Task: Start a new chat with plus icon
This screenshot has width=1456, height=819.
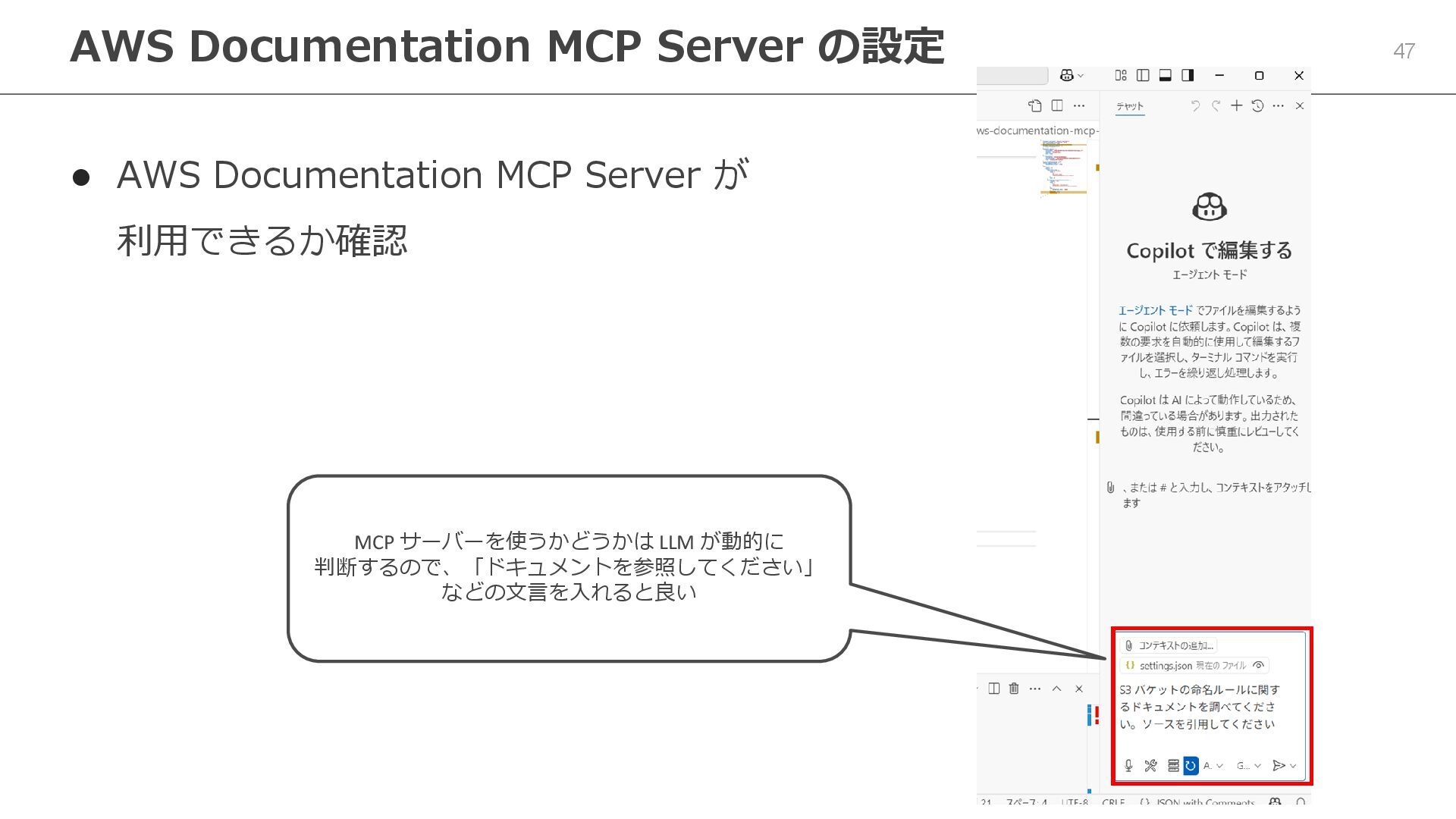Action: [x=1236, y=105]
